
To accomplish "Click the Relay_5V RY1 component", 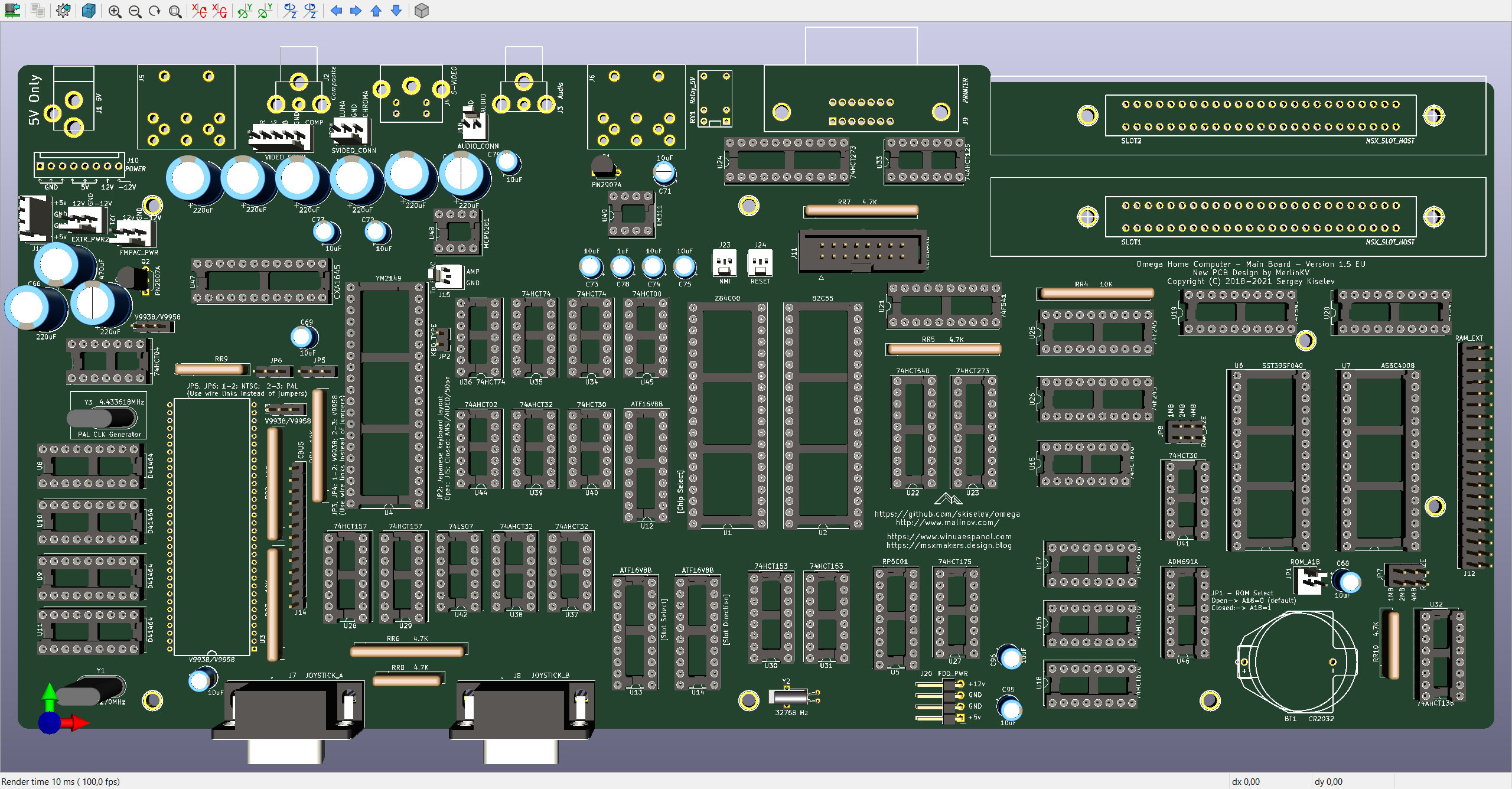I will [715, 99].
